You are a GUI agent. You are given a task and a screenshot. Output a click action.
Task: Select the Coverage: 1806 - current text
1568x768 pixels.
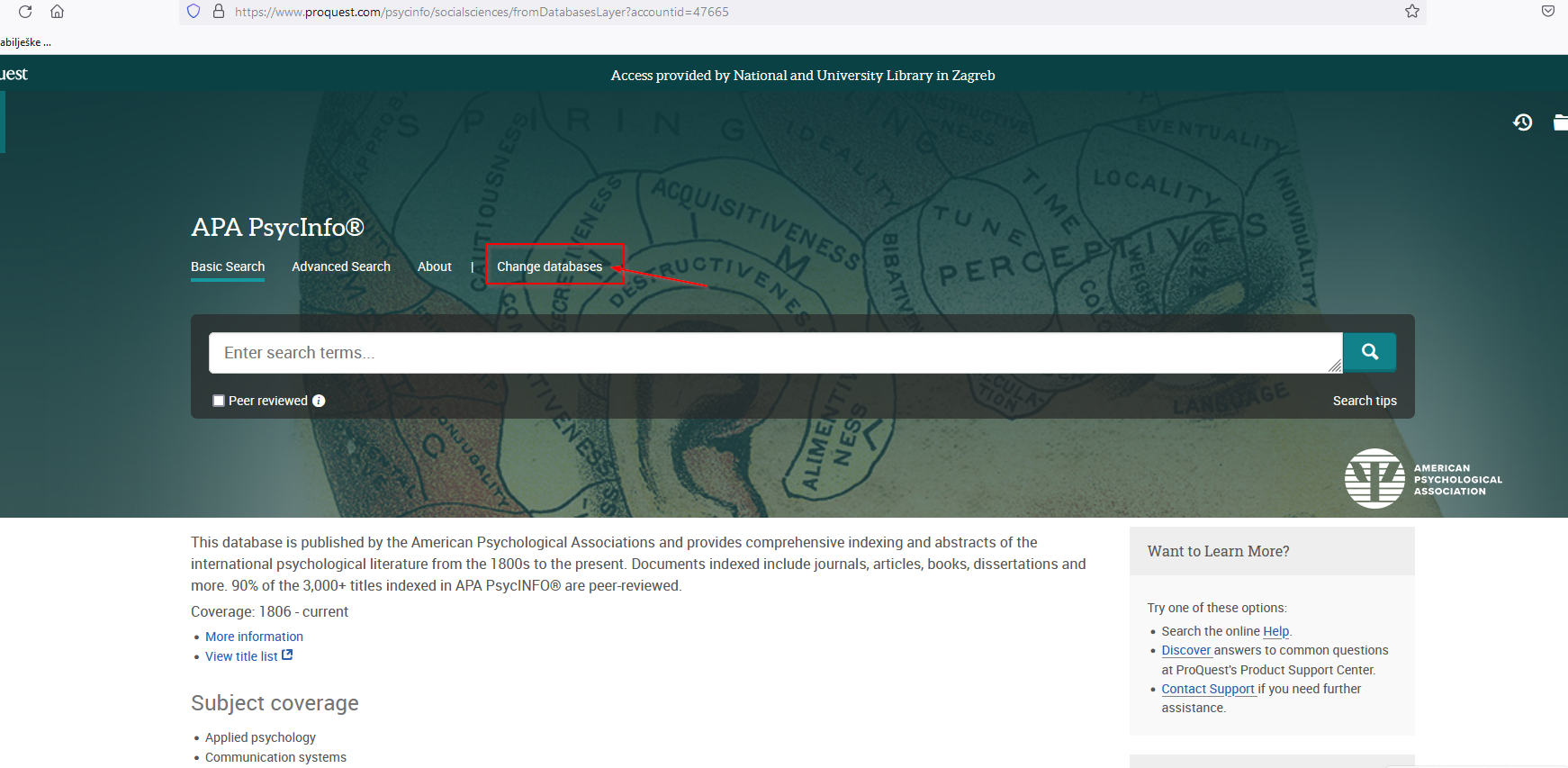269,611
